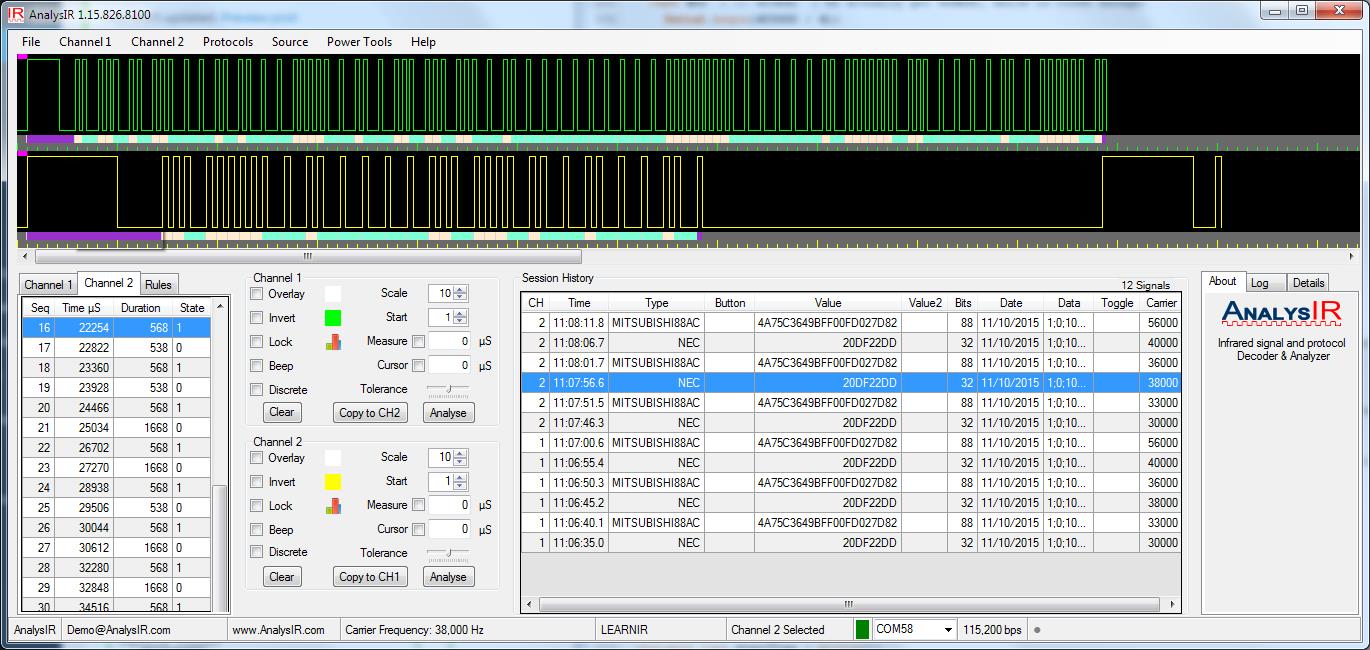This screenshot has width=1370, height=650.
Task: Switch to the Log tab
Action: 1259,283
